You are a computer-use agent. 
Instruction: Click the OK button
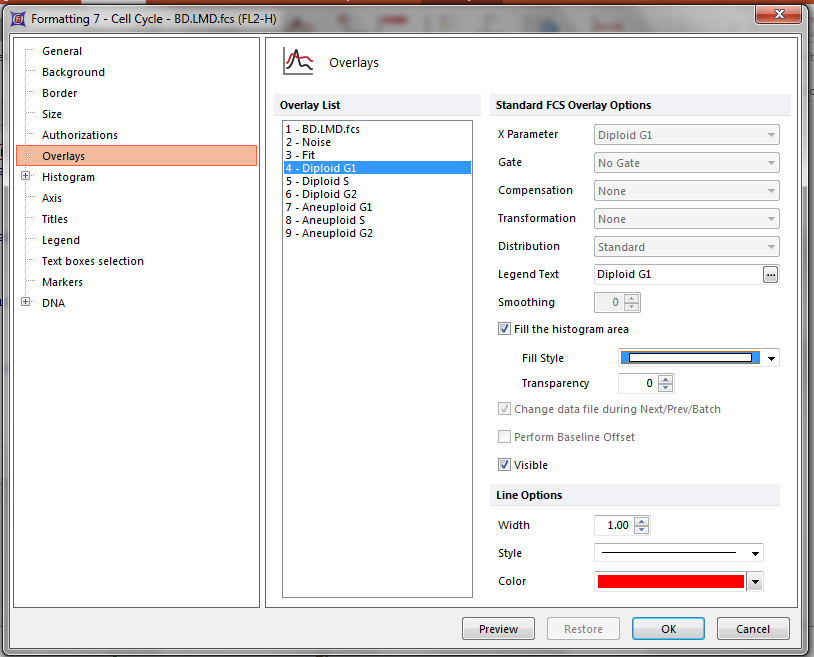pos(668,629)
